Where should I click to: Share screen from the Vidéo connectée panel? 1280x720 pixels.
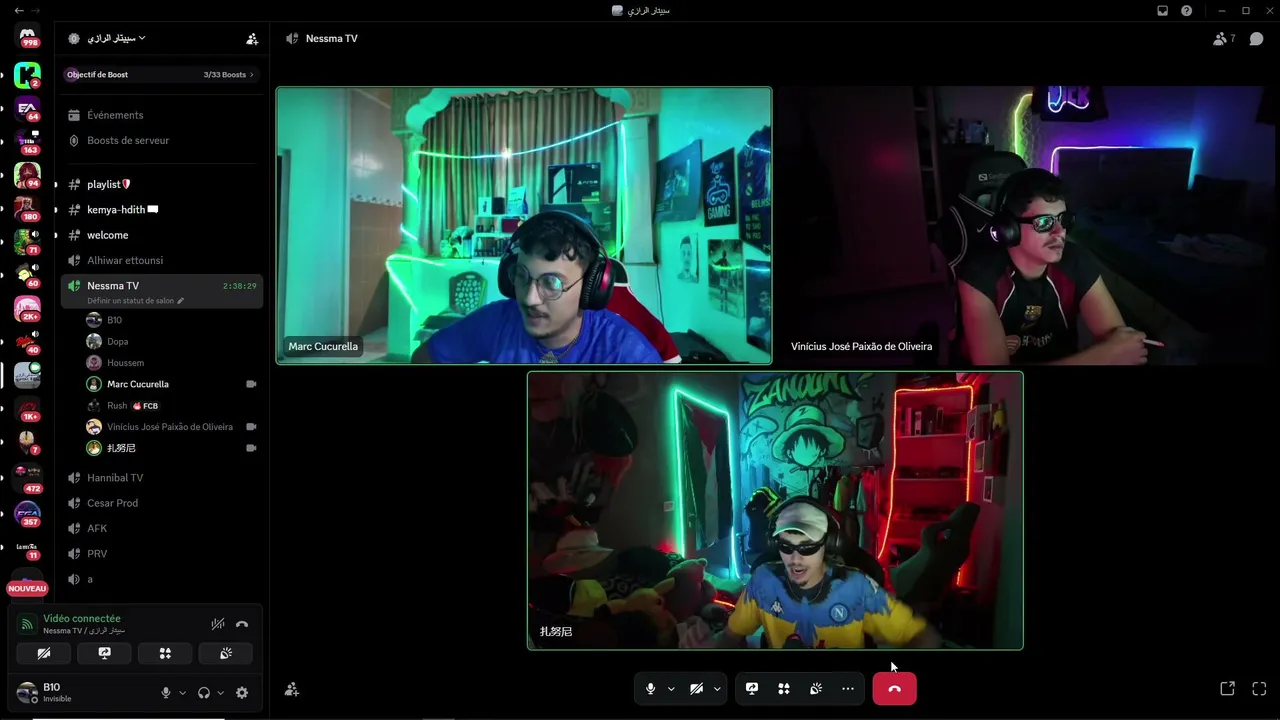pyautogui.click(x=105, y=653)
